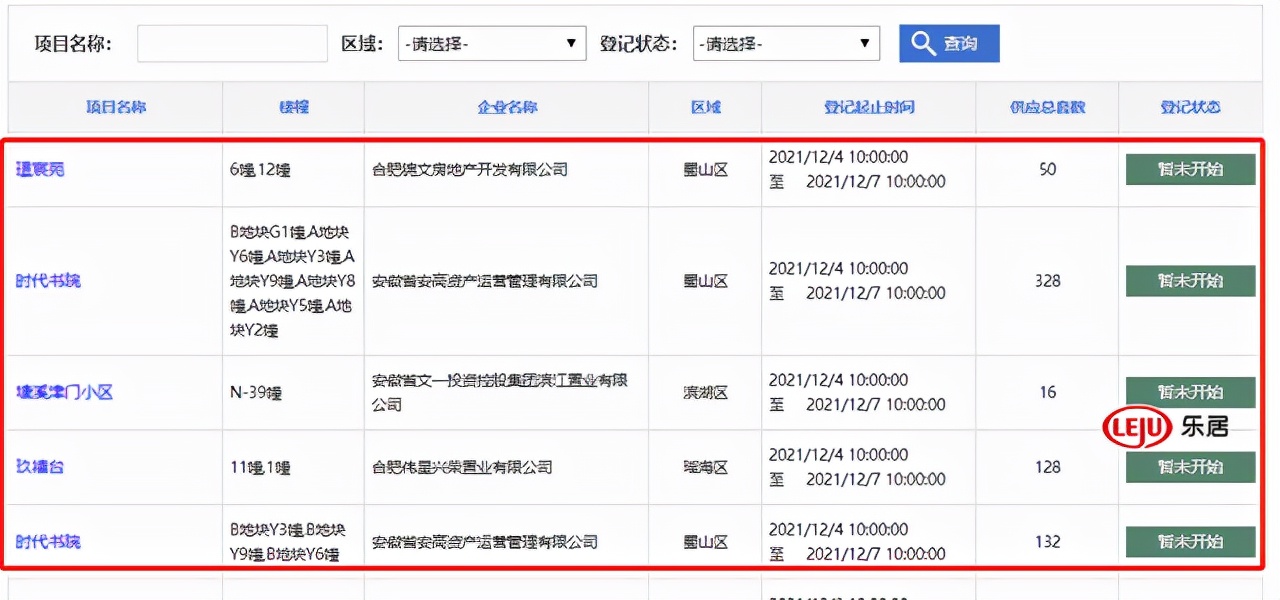
Task: Select the 合肥琥文房地产开发有限公司 company cell
Action: [470, 169]
